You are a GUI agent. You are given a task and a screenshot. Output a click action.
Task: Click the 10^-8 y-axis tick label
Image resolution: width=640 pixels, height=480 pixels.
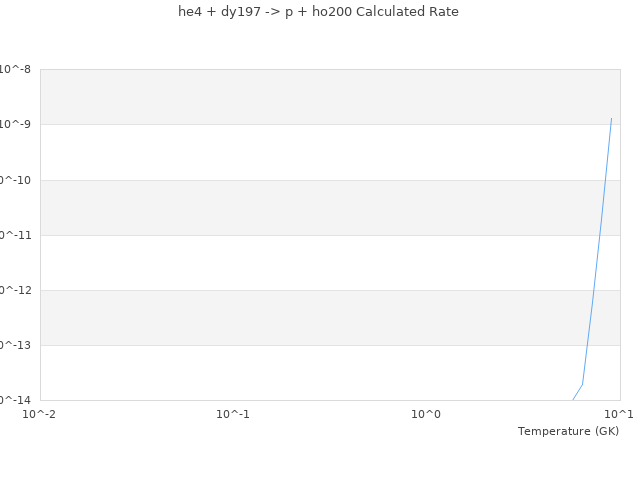click(15, 69)
